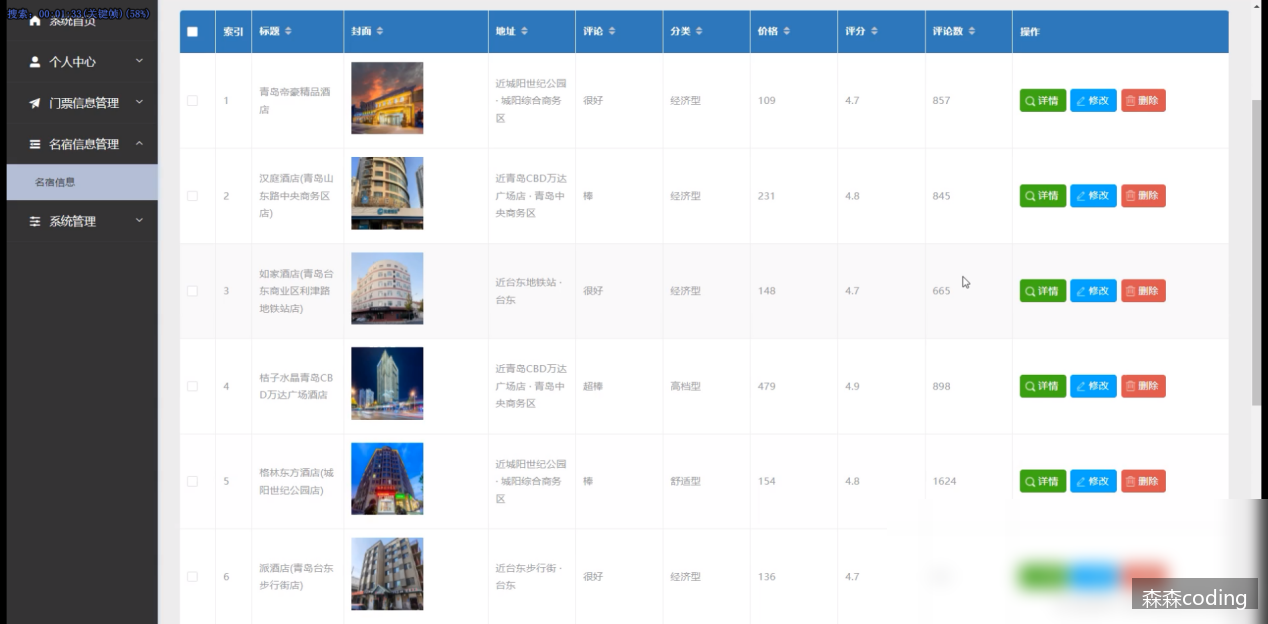Click the 评论数 column sort icon

coord(973,32)
